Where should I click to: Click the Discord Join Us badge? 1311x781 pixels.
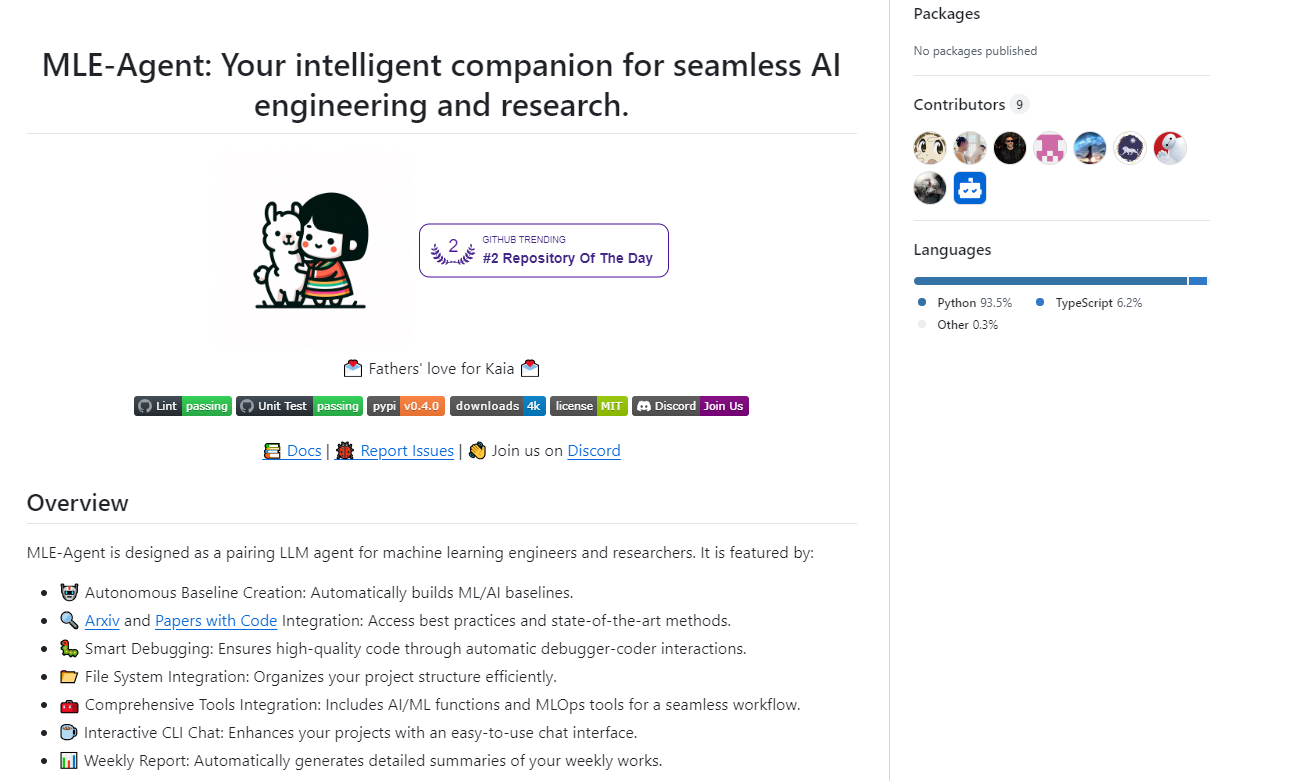coord(690,406)
